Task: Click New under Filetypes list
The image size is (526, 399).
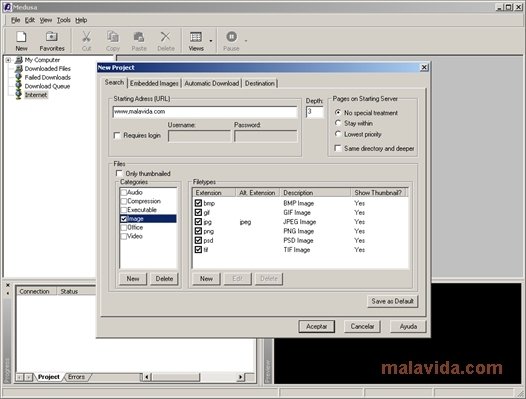Action: click(x=206, y=279)
